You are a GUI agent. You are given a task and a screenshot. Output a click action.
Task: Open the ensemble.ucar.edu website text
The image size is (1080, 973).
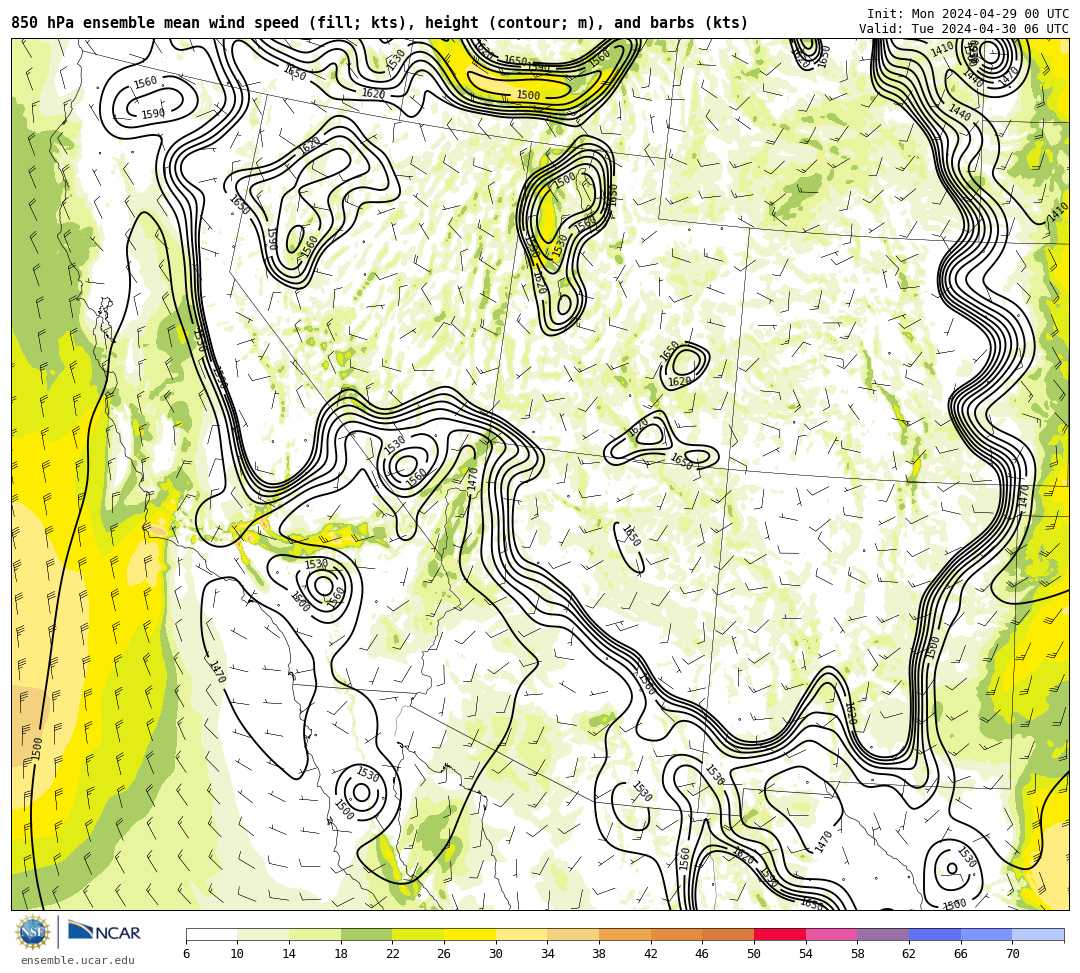78,961
